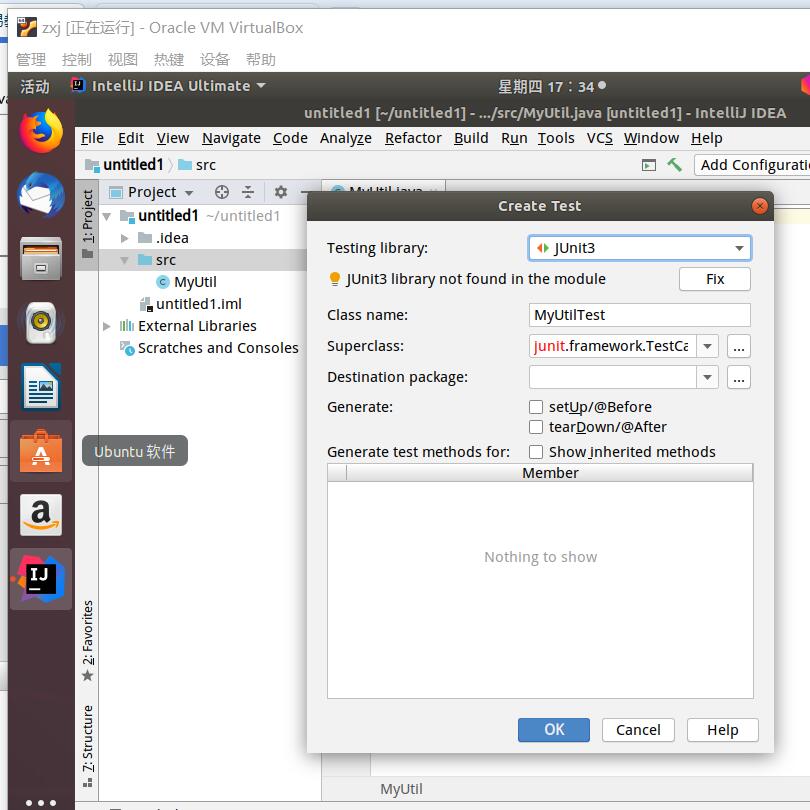The height and width of the screenshot is (810, 810).
Task: Click the Fix button for JUnit3 library
Action: tap(714, 279)
